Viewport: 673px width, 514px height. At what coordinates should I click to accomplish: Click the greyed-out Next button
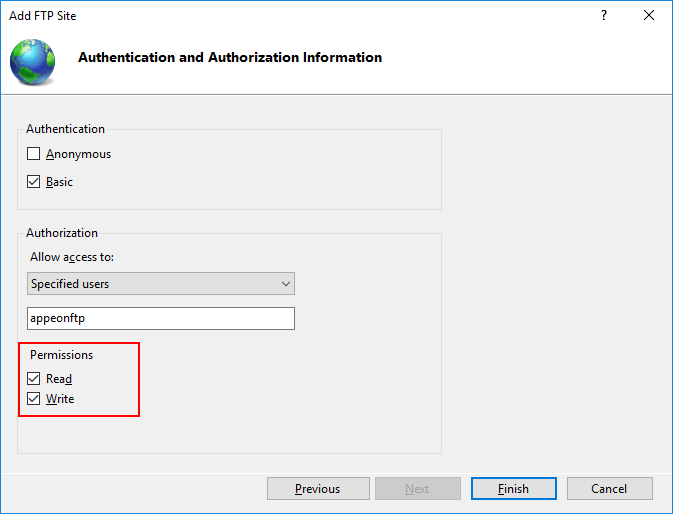(418, 489)
